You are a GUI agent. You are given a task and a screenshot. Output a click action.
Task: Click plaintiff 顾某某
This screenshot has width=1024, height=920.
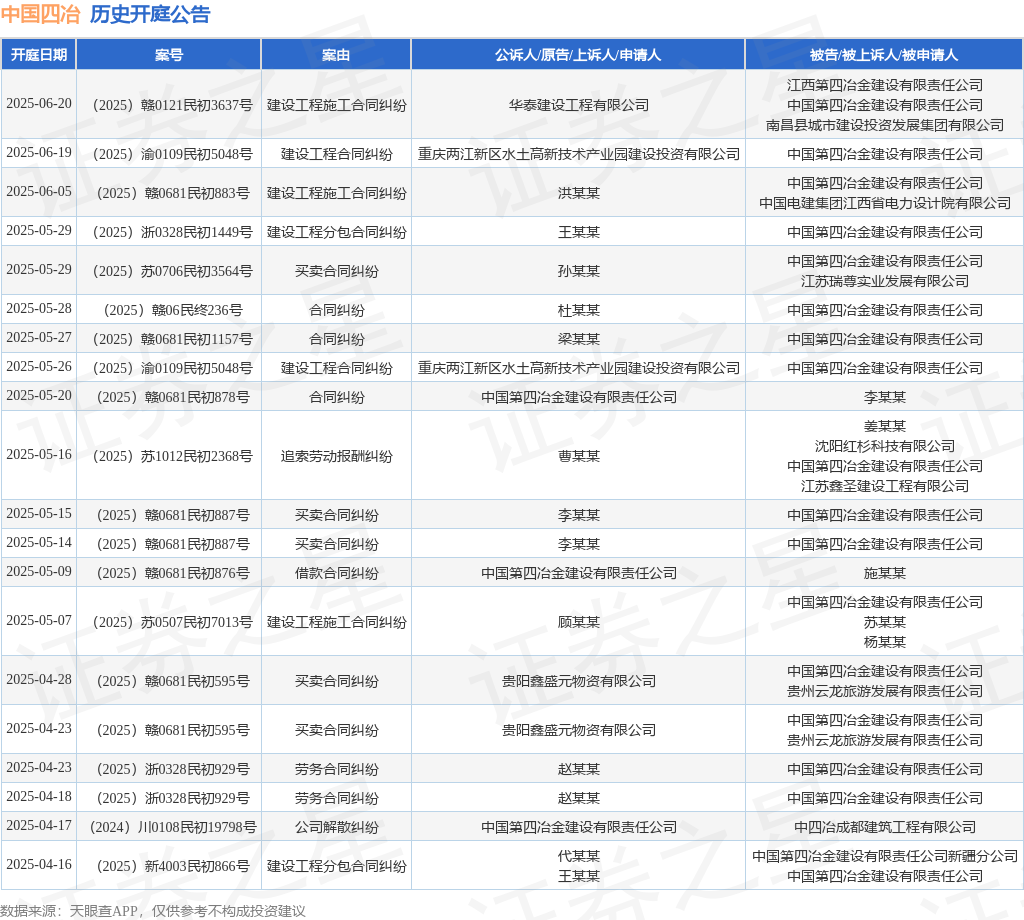click(579, 622)
